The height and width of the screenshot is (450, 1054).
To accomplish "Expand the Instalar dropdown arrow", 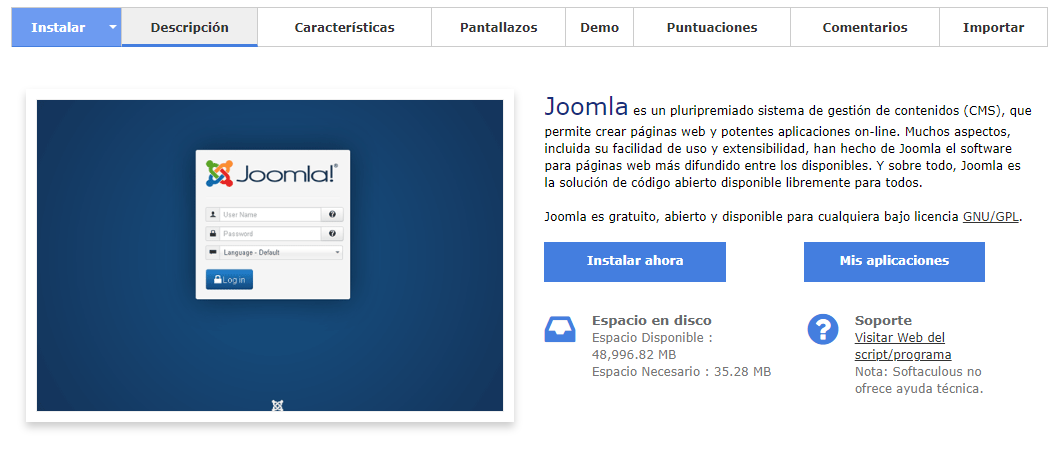I will pos(113,28).
